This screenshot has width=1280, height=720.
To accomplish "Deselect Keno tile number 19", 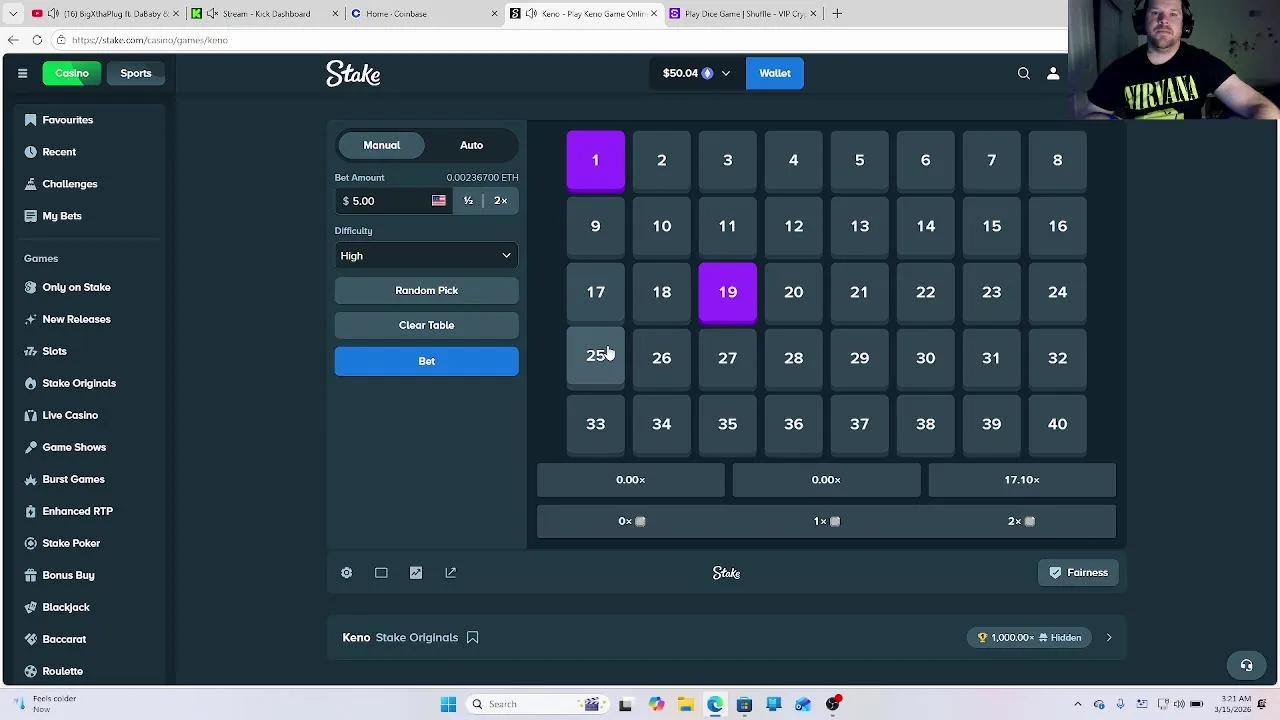I will click(x=727, y=292).
